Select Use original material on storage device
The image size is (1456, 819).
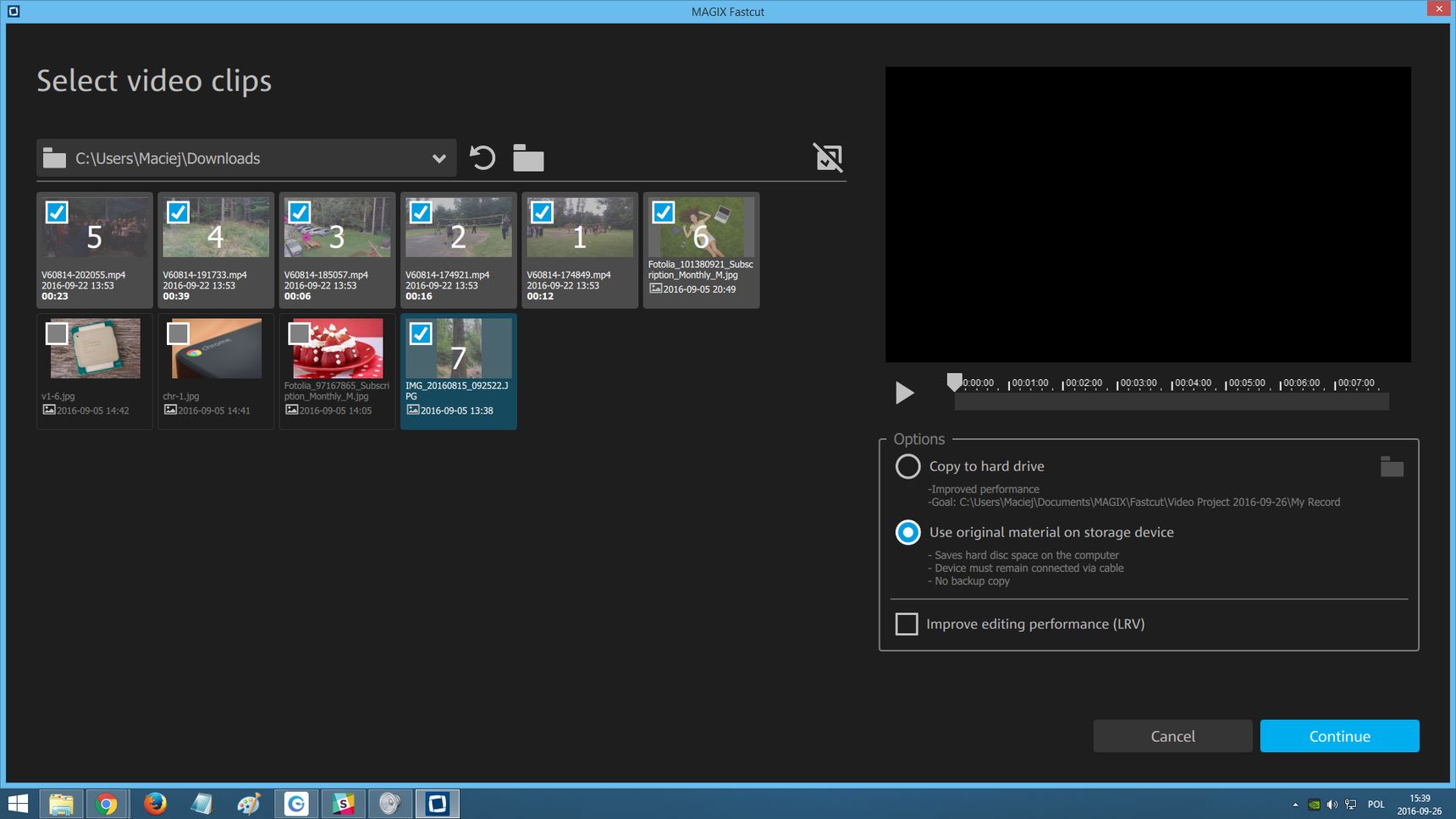[x=907, y=532]
